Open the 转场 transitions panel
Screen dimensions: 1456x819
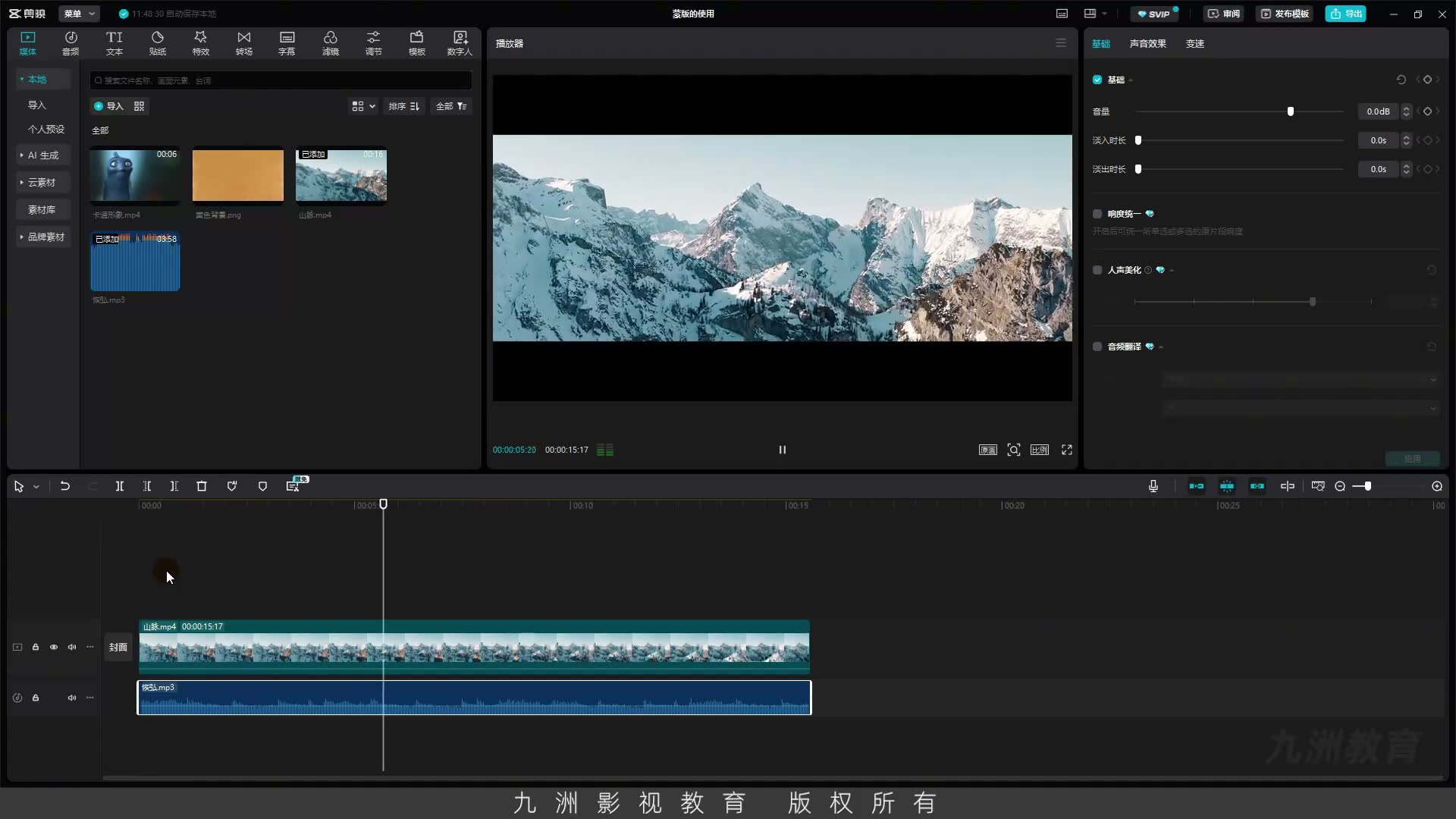click(x=243, y=43)
